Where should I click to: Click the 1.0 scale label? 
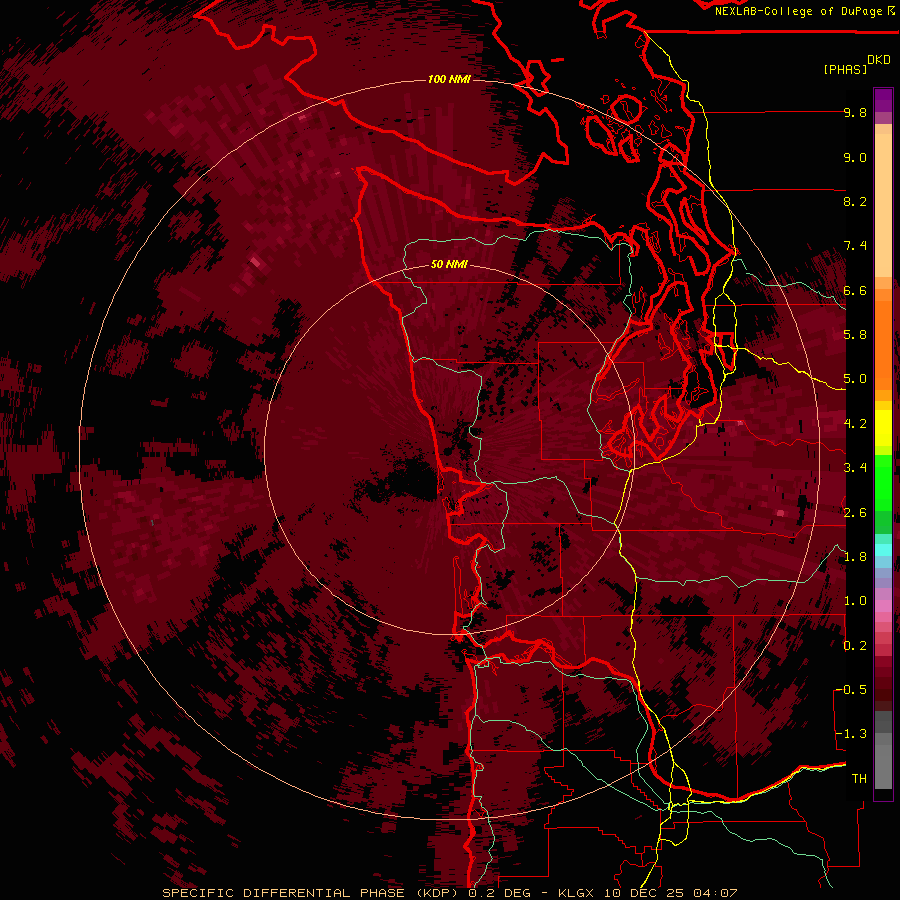(855, 601)
